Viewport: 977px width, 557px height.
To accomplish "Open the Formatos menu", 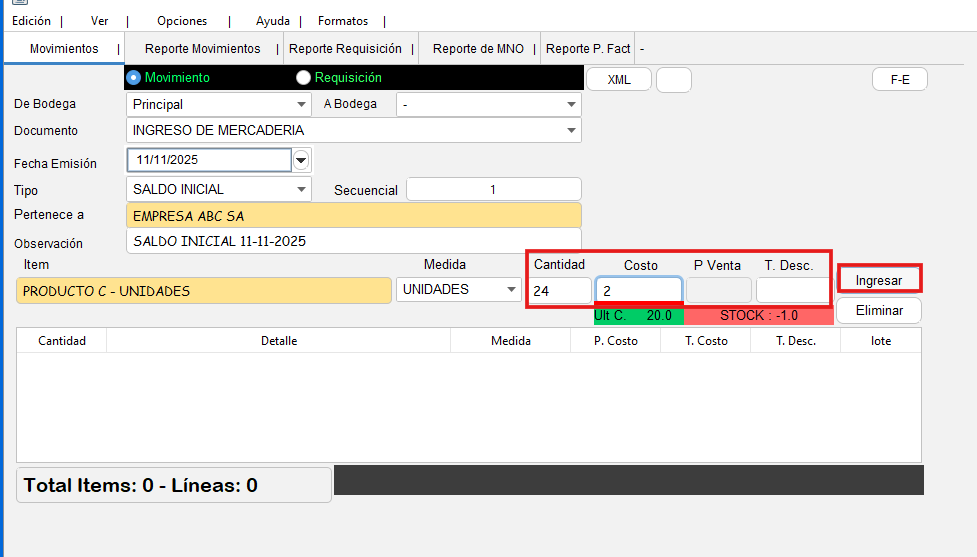I will click(343, 21).
